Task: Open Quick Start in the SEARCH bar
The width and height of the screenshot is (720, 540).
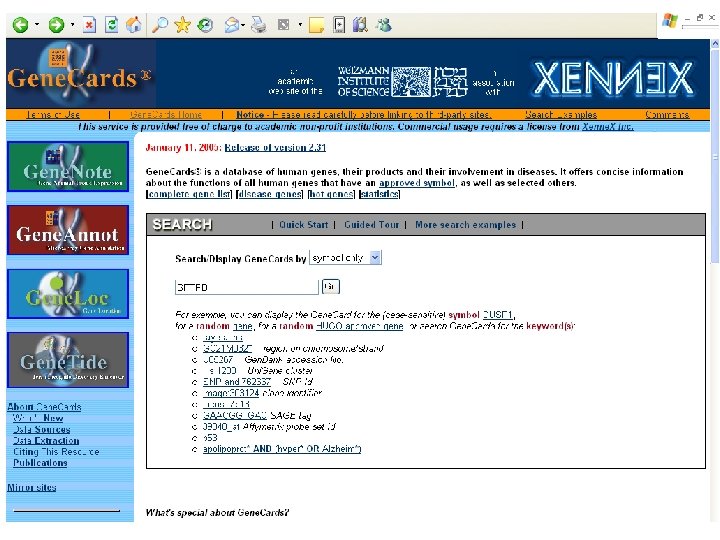Action: [x=304, y=225]
